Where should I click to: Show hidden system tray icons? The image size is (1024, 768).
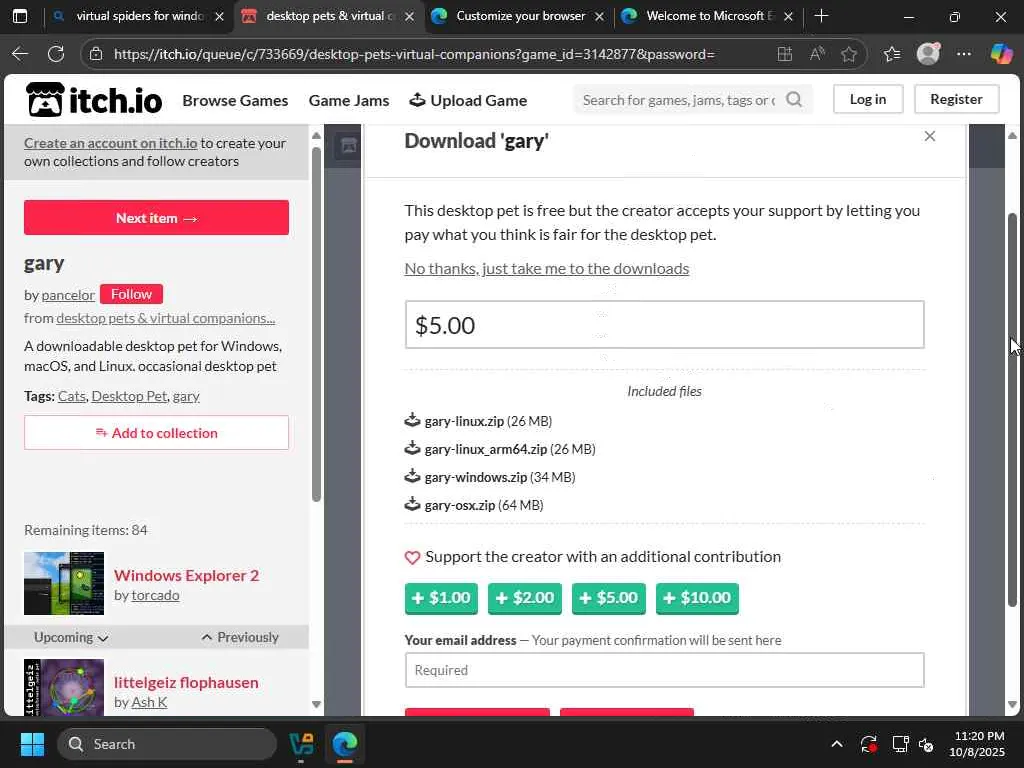[837, 744]
